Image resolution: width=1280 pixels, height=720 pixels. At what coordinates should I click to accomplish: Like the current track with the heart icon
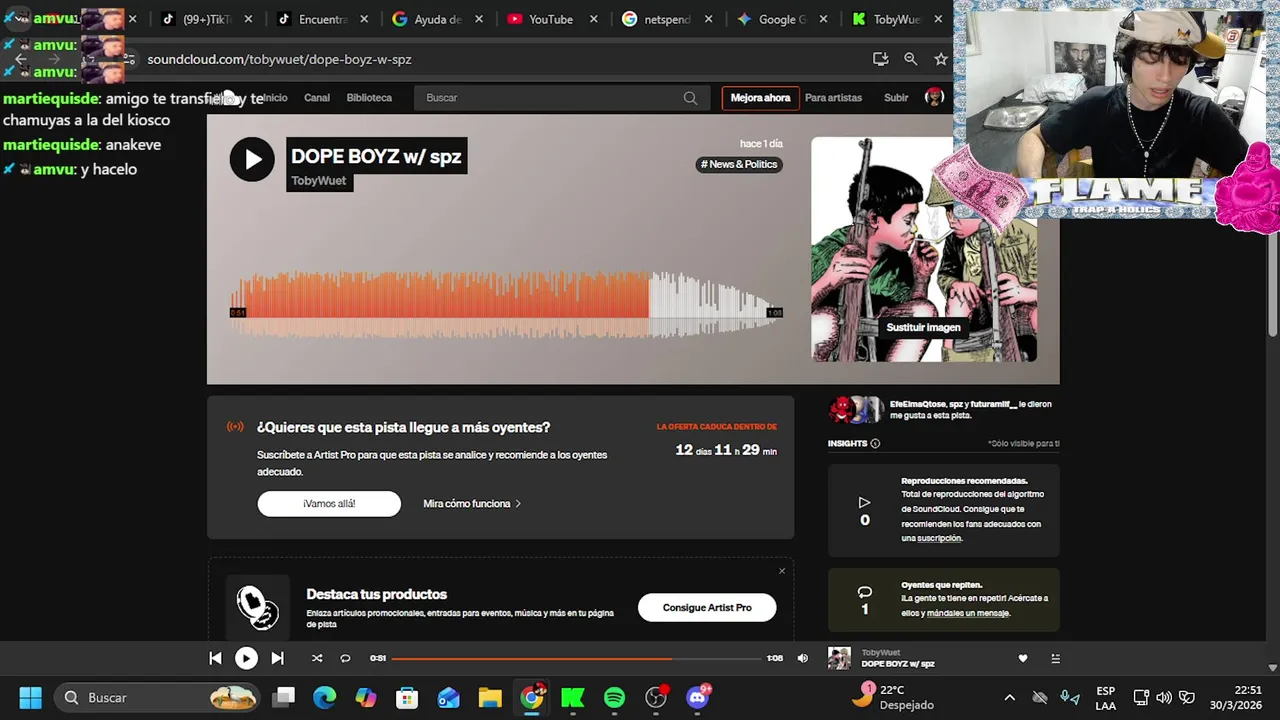1022,658
